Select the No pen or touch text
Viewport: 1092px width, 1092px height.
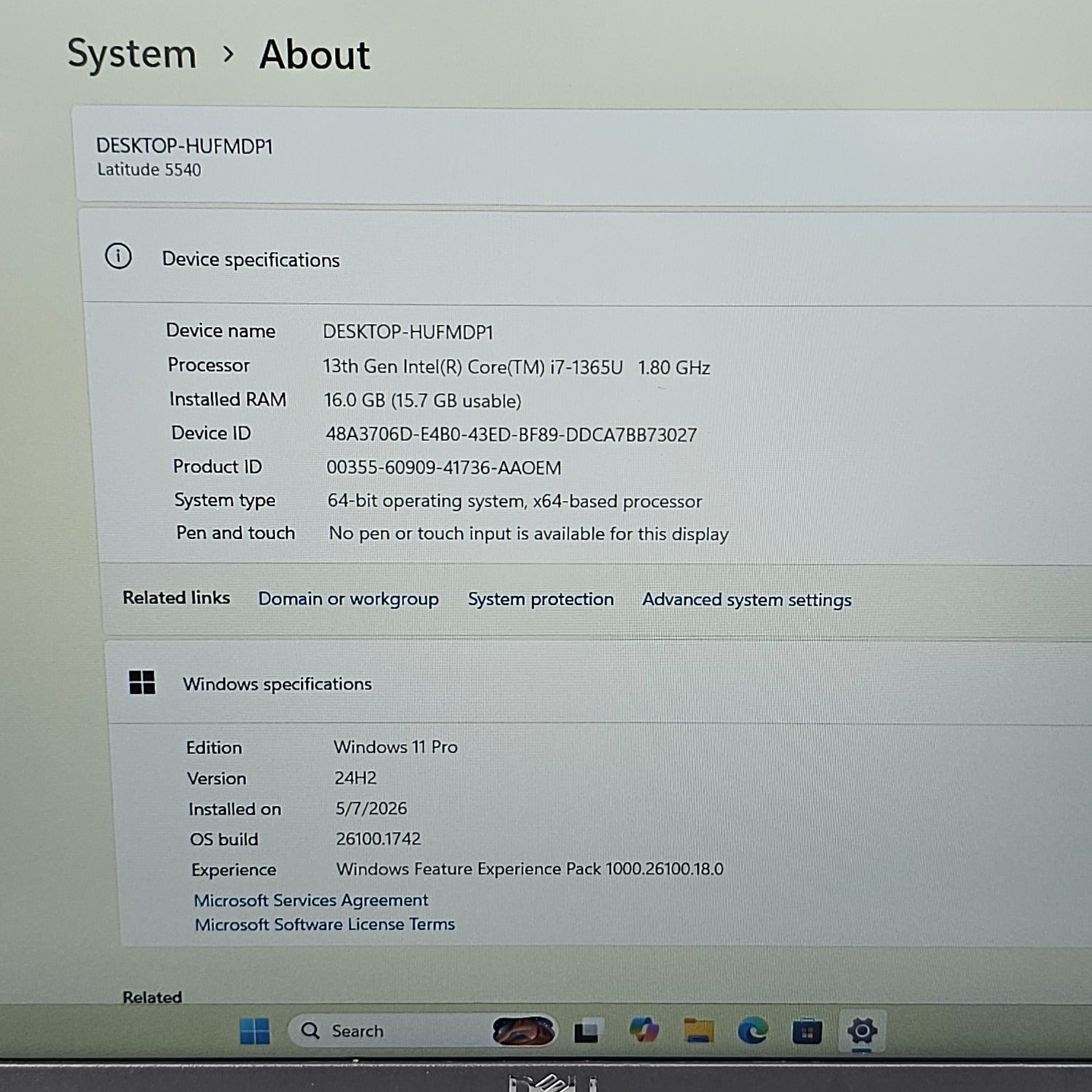point(529,534)
